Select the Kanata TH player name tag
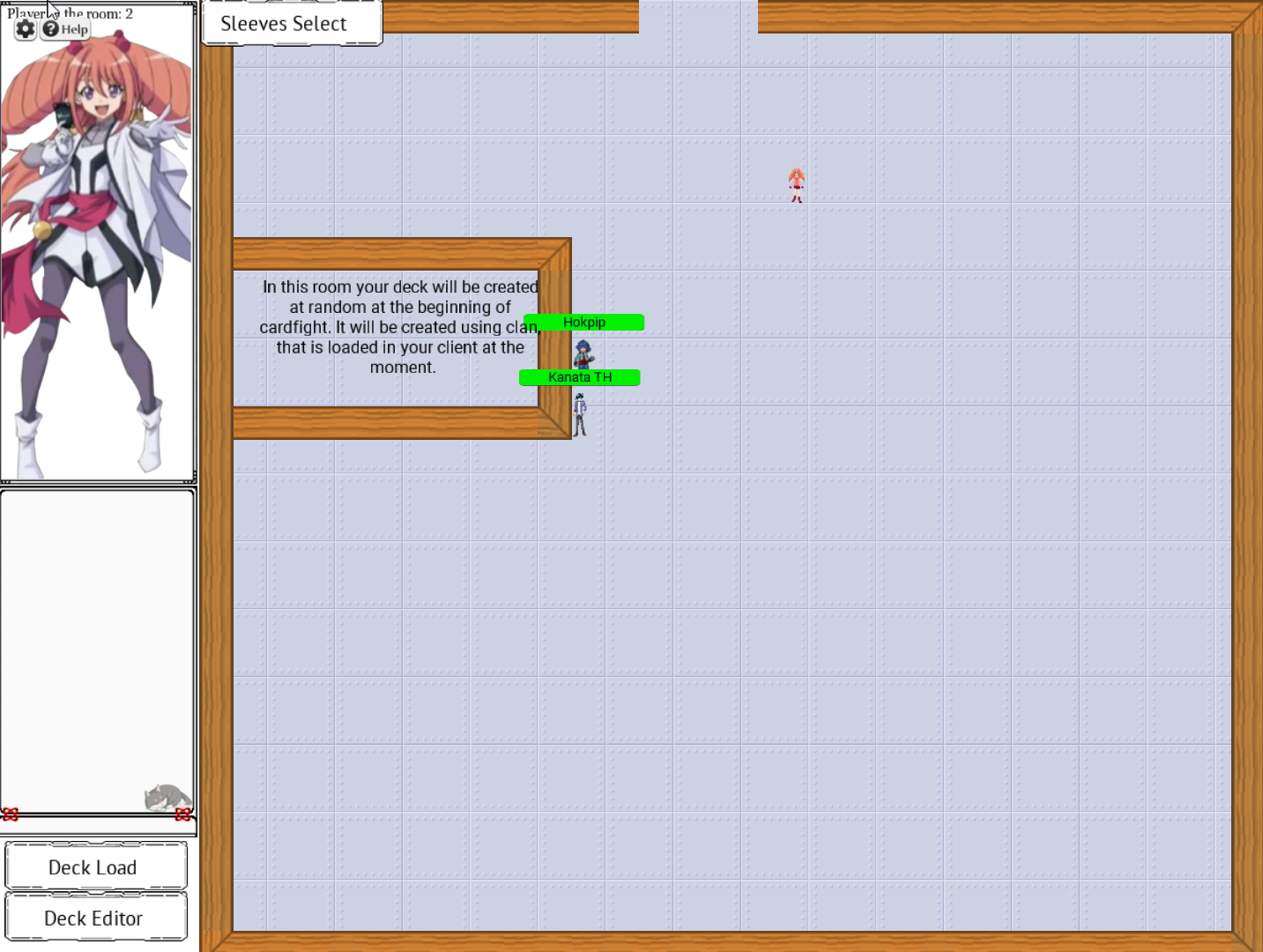The height and width of the screenshot is (952, 1263). click(x=580, y=377)
